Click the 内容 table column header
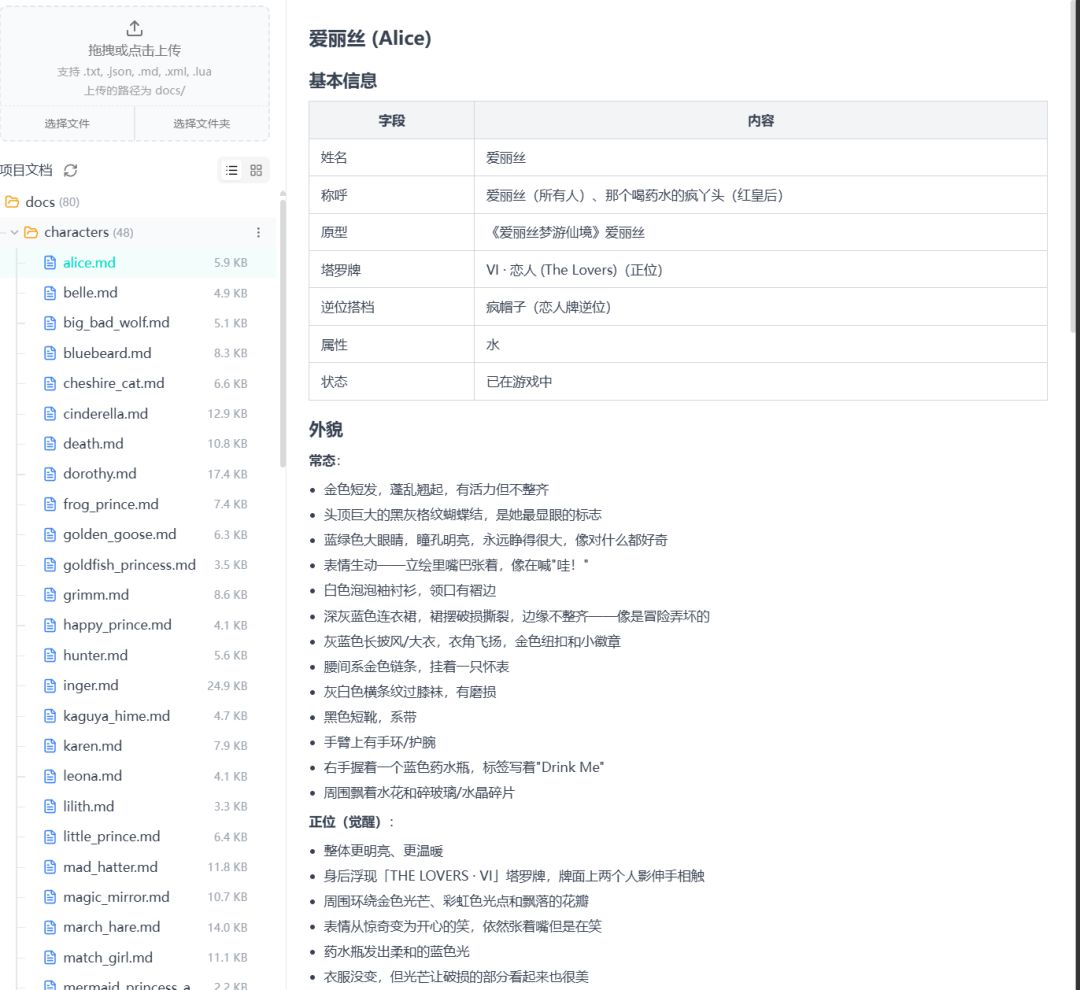This screenshot has height=990, width=1080. point(760,121)
